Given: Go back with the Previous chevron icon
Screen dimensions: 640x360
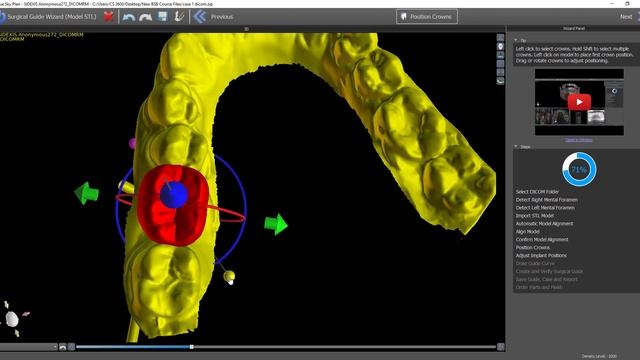Looking at the screenshot, I should [200, 16].
